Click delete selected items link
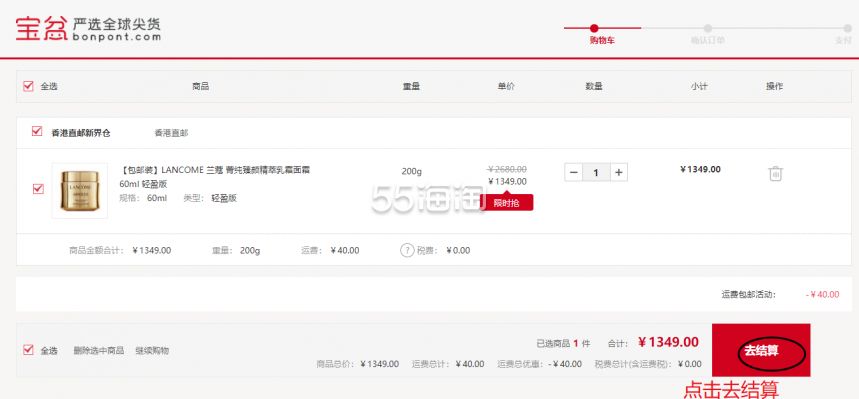 [99, 350]
